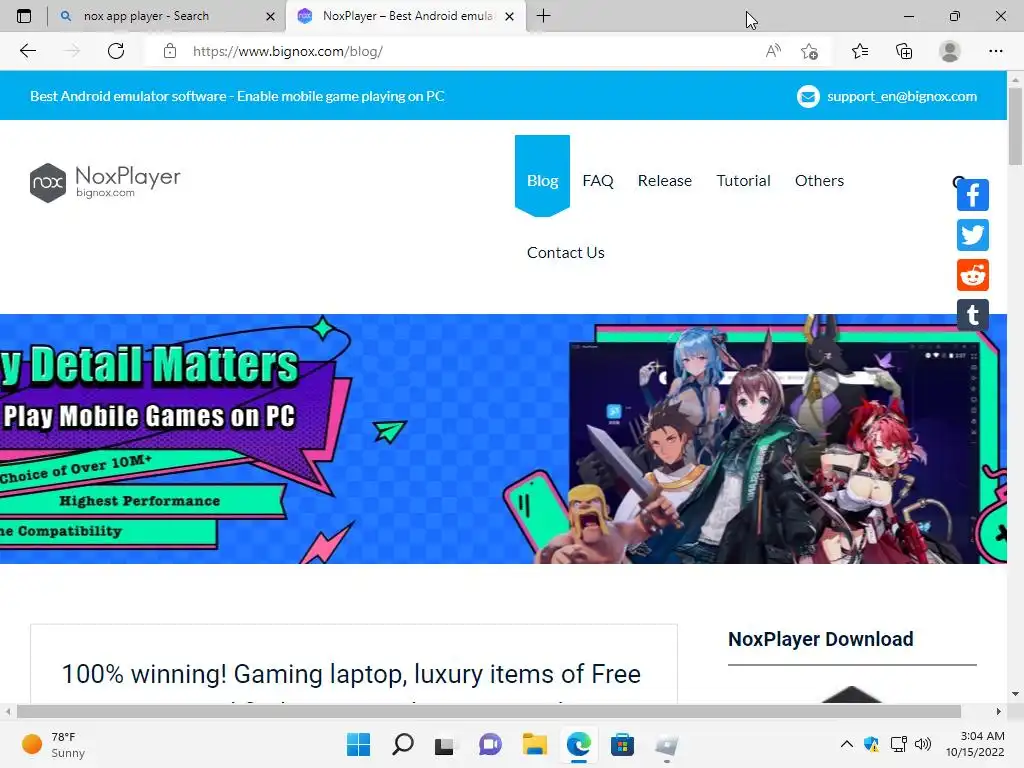The width and height of the screenshot is (1024, 768).
Task: Open the Blog menu item
Action: tap(542, 180)
